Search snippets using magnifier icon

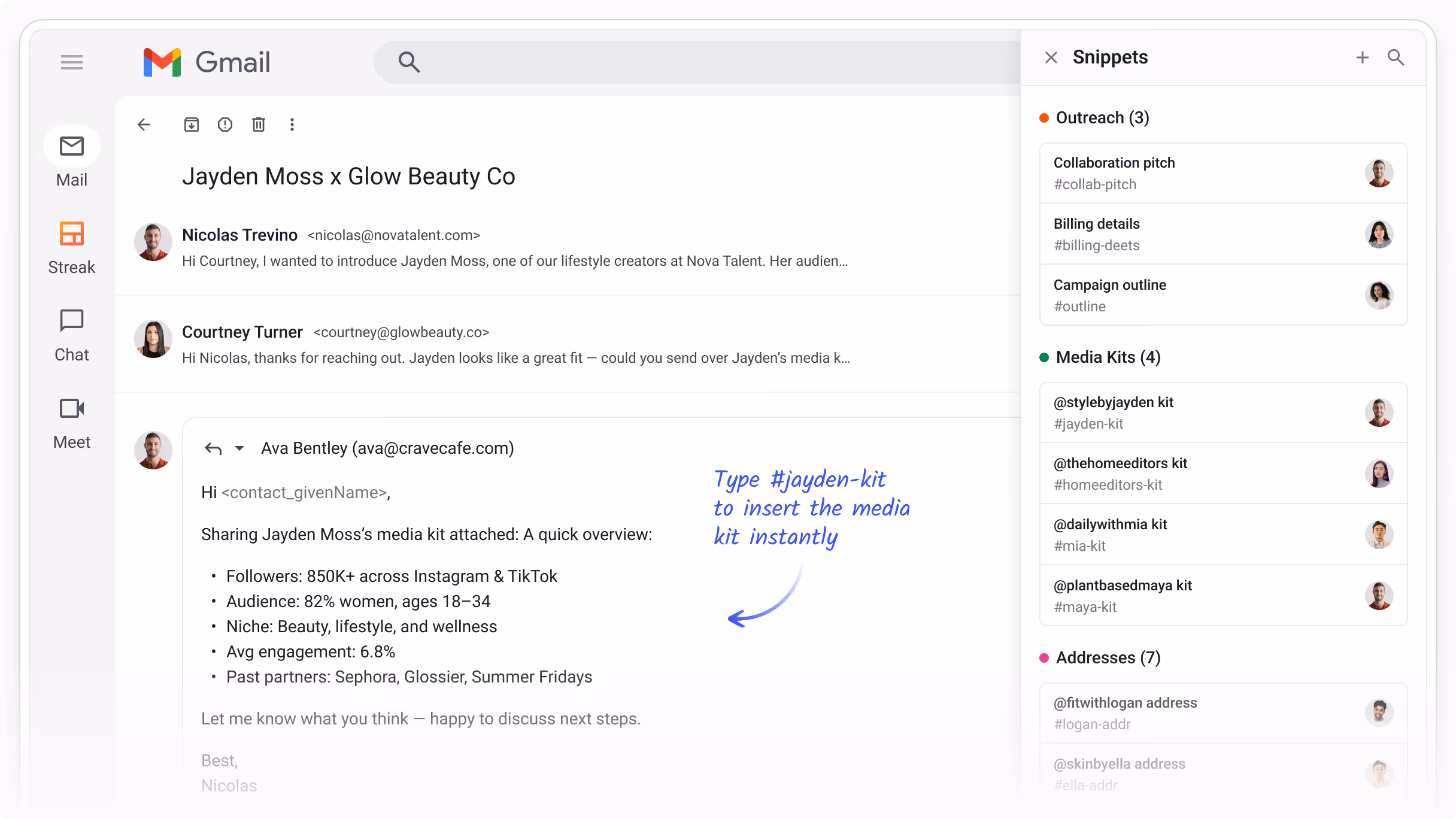1396,57
